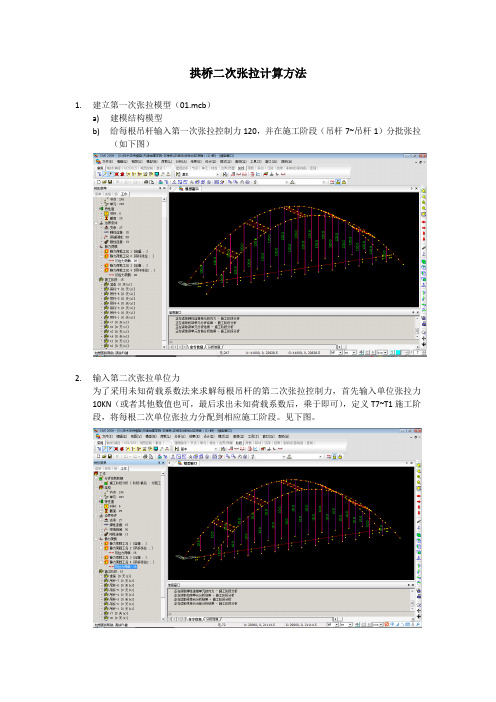Click the message log area in lower screenshot
496x702 pixels.
tap(289, 600)
